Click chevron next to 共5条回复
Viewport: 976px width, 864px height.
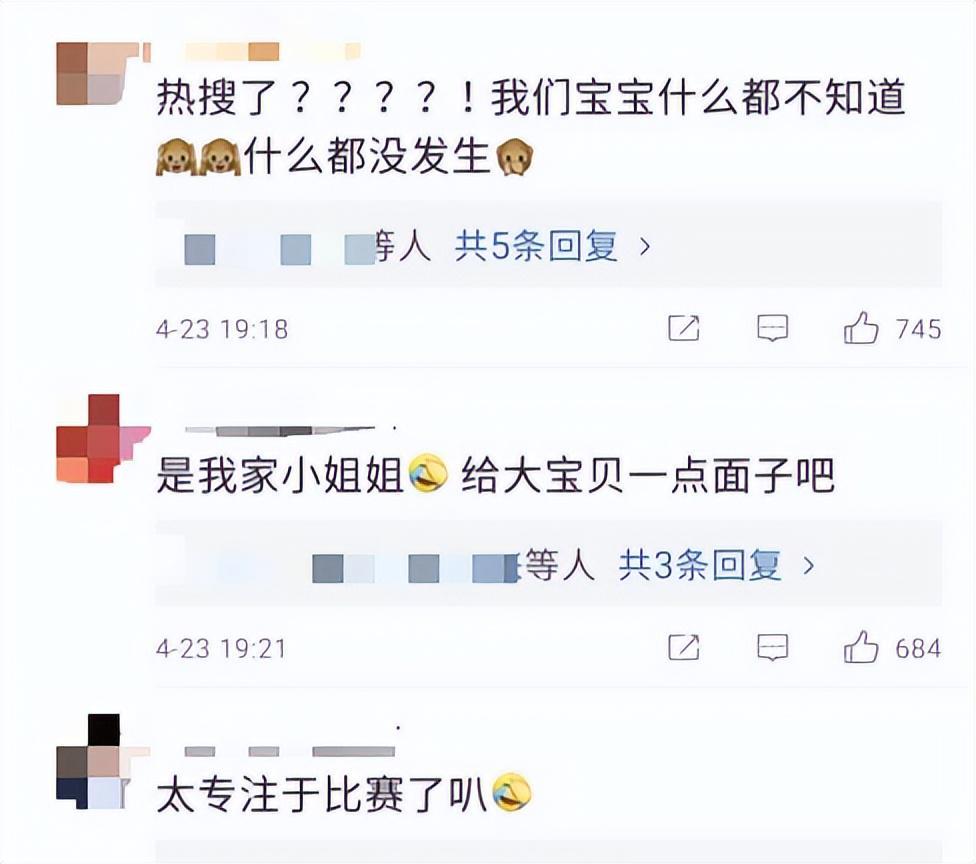(645, 247)
